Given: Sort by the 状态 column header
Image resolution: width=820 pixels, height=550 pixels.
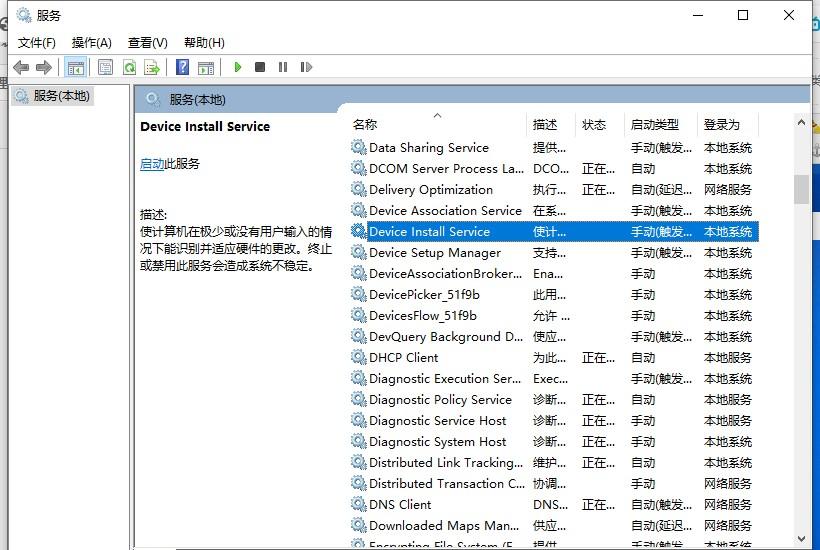Looking at the screenshot, I should (600, 124).
